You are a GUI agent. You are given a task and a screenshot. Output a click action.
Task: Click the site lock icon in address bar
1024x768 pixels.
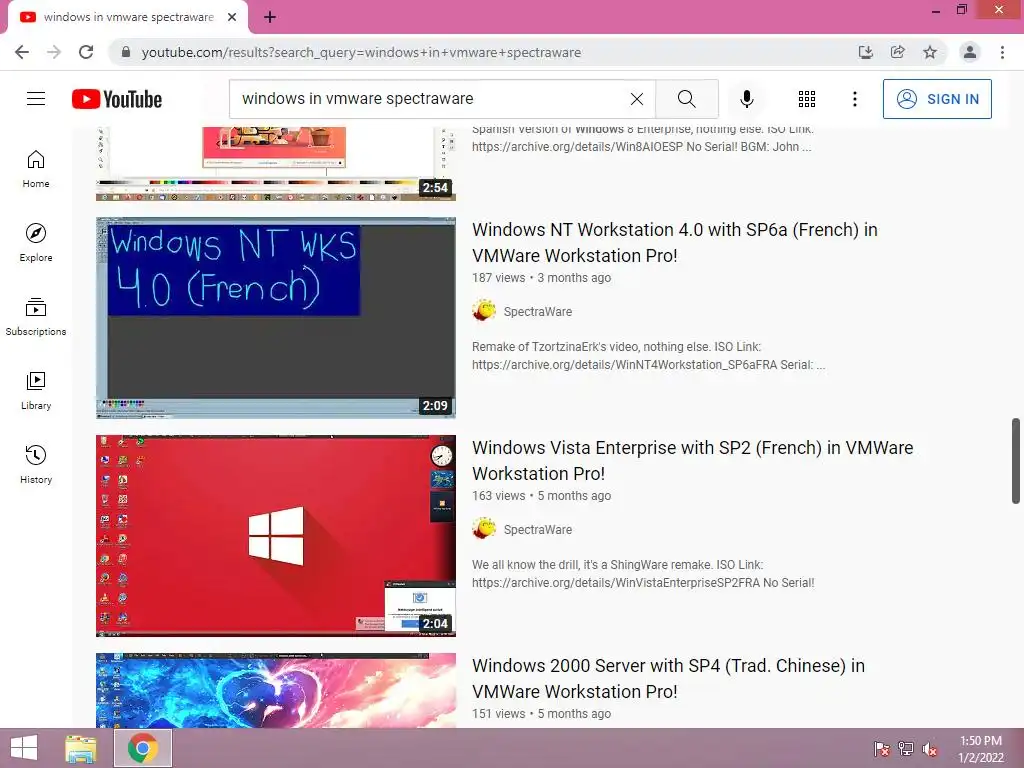point(126,52)
